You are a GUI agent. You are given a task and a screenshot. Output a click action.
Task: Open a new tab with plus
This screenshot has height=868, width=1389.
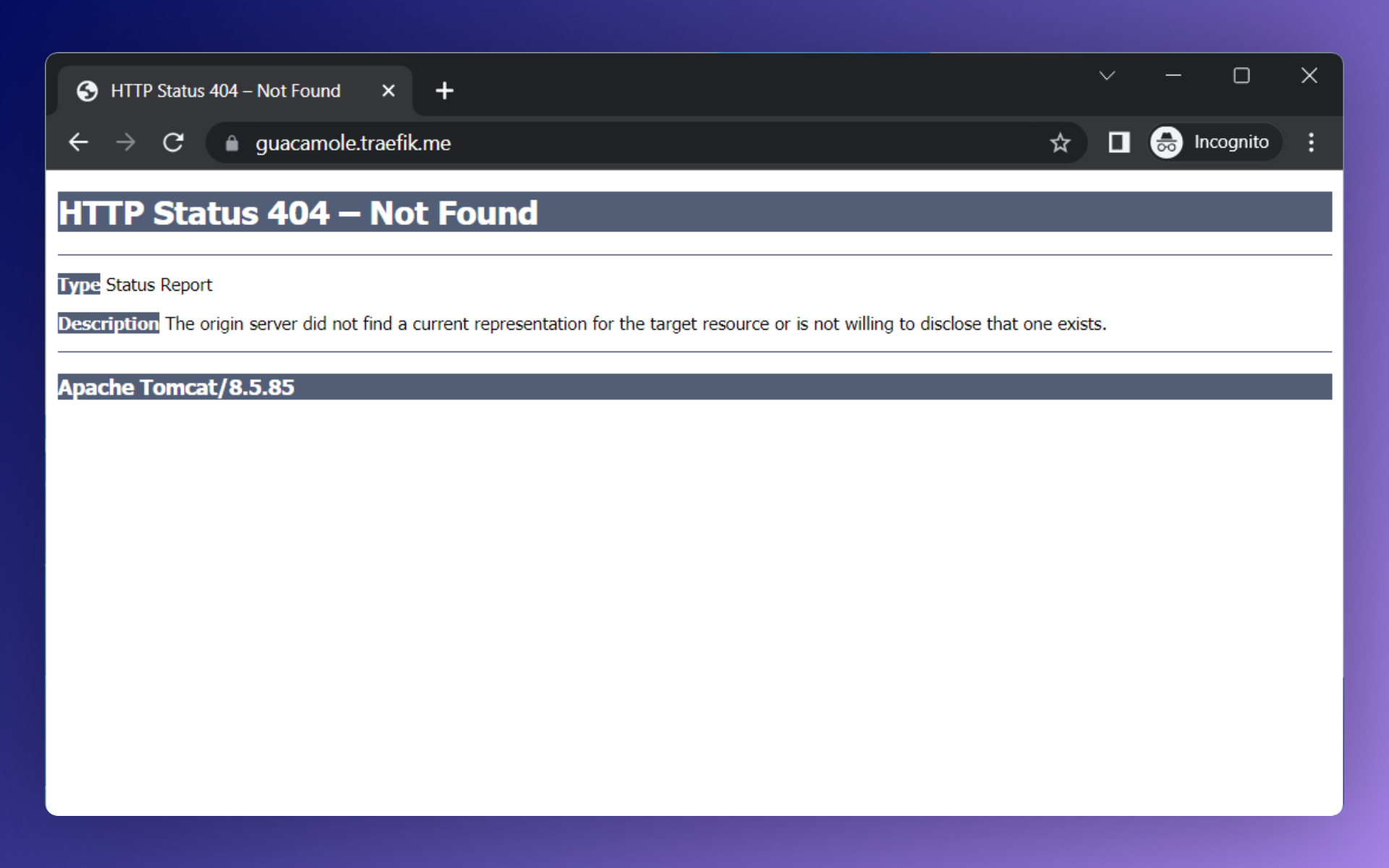tap(444, 90)
